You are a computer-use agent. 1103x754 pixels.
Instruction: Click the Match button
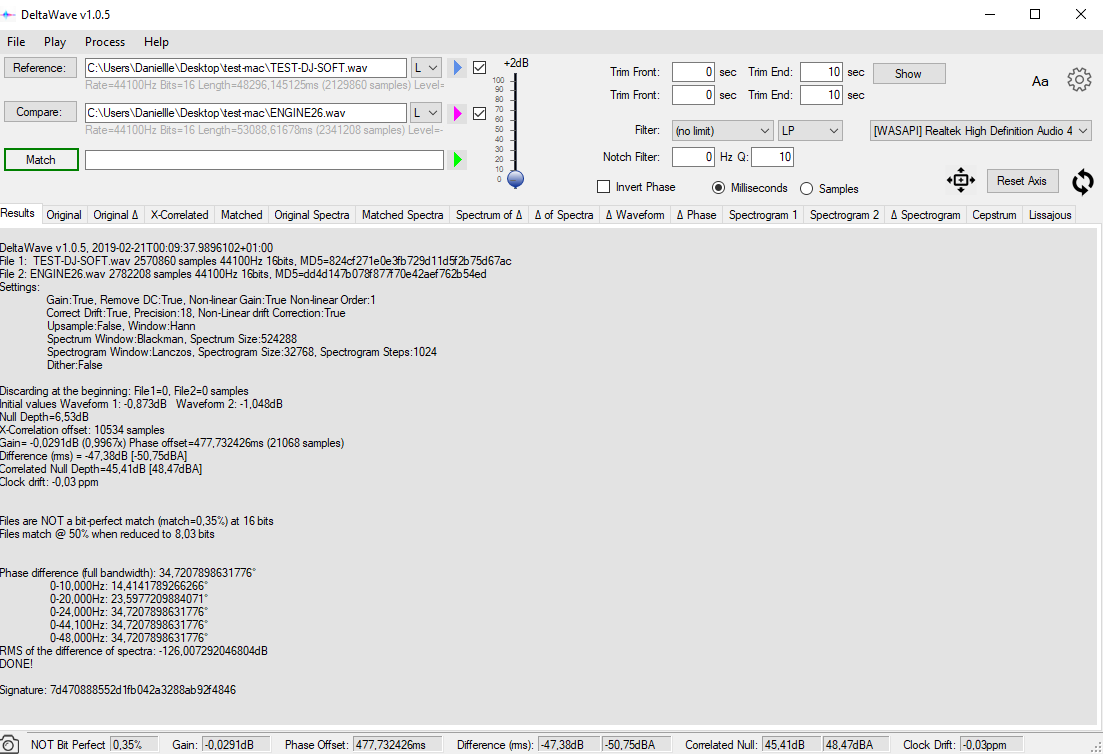point(41,160)
